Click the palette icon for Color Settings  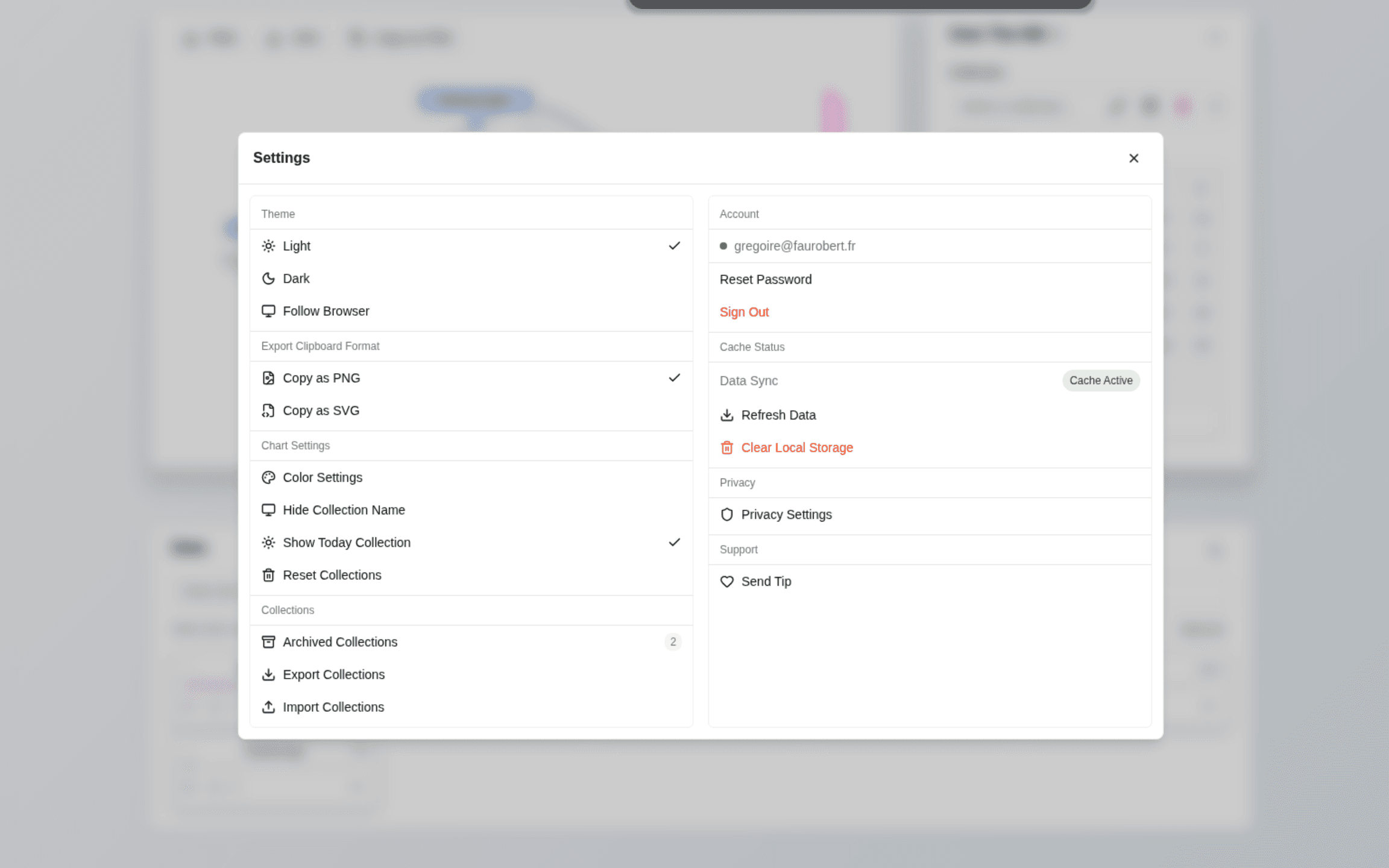(268, 477)
